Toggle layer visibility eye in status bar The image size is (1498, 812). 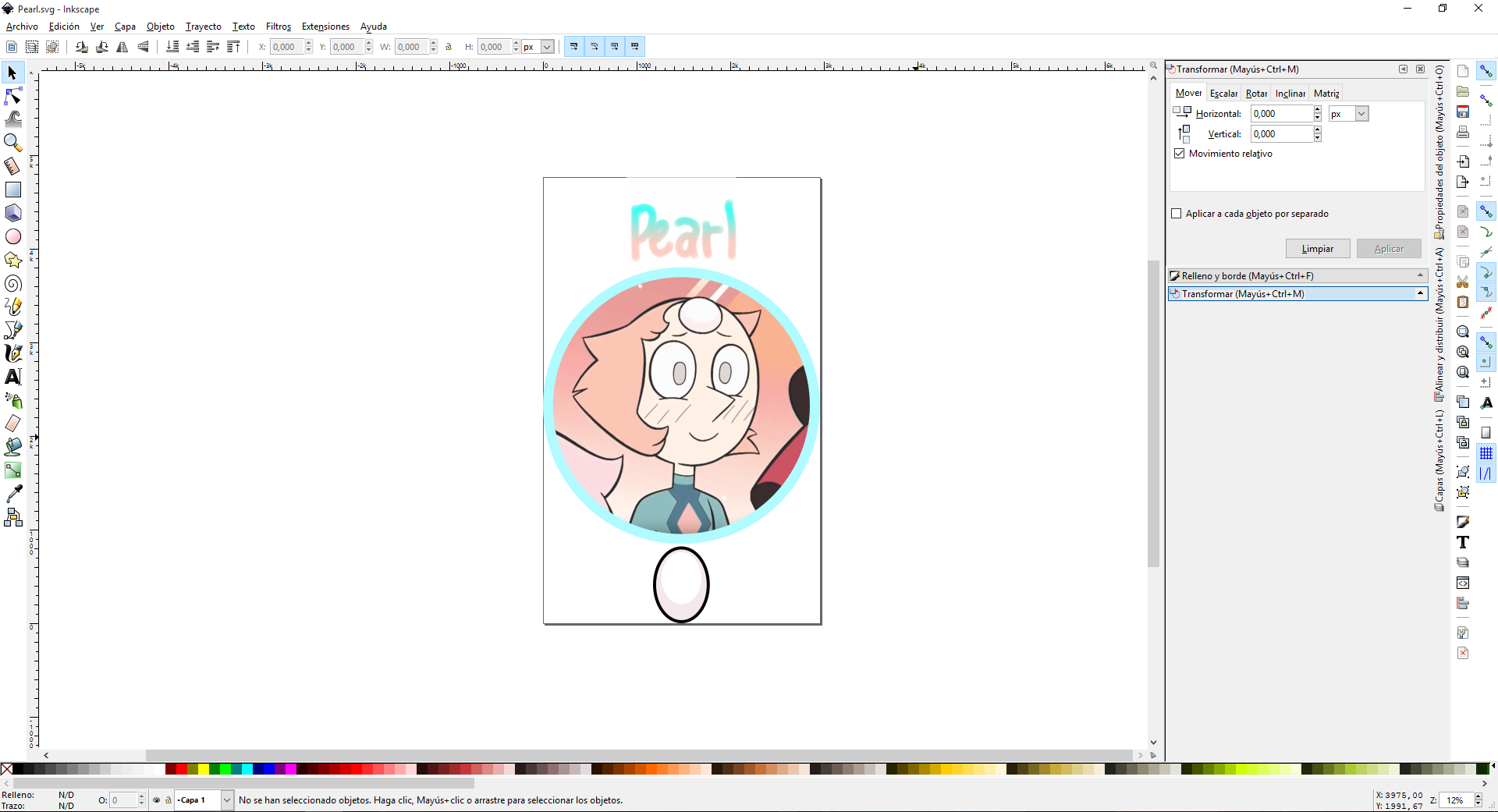pyautogui.click(x=156, y=800)
